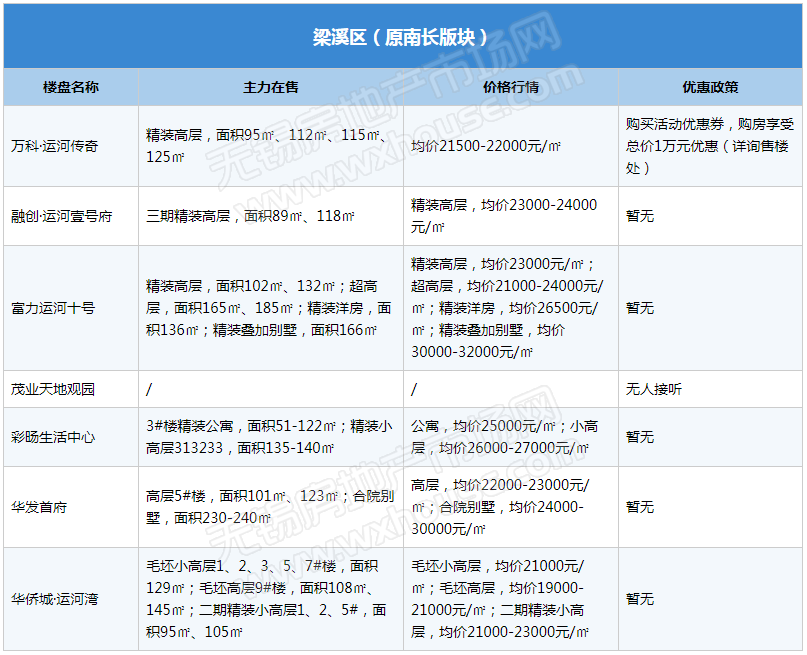Click the 梁溪区（原南长版块） table title
The width and height of the screenshot is (807, 655).
point(402,37)
